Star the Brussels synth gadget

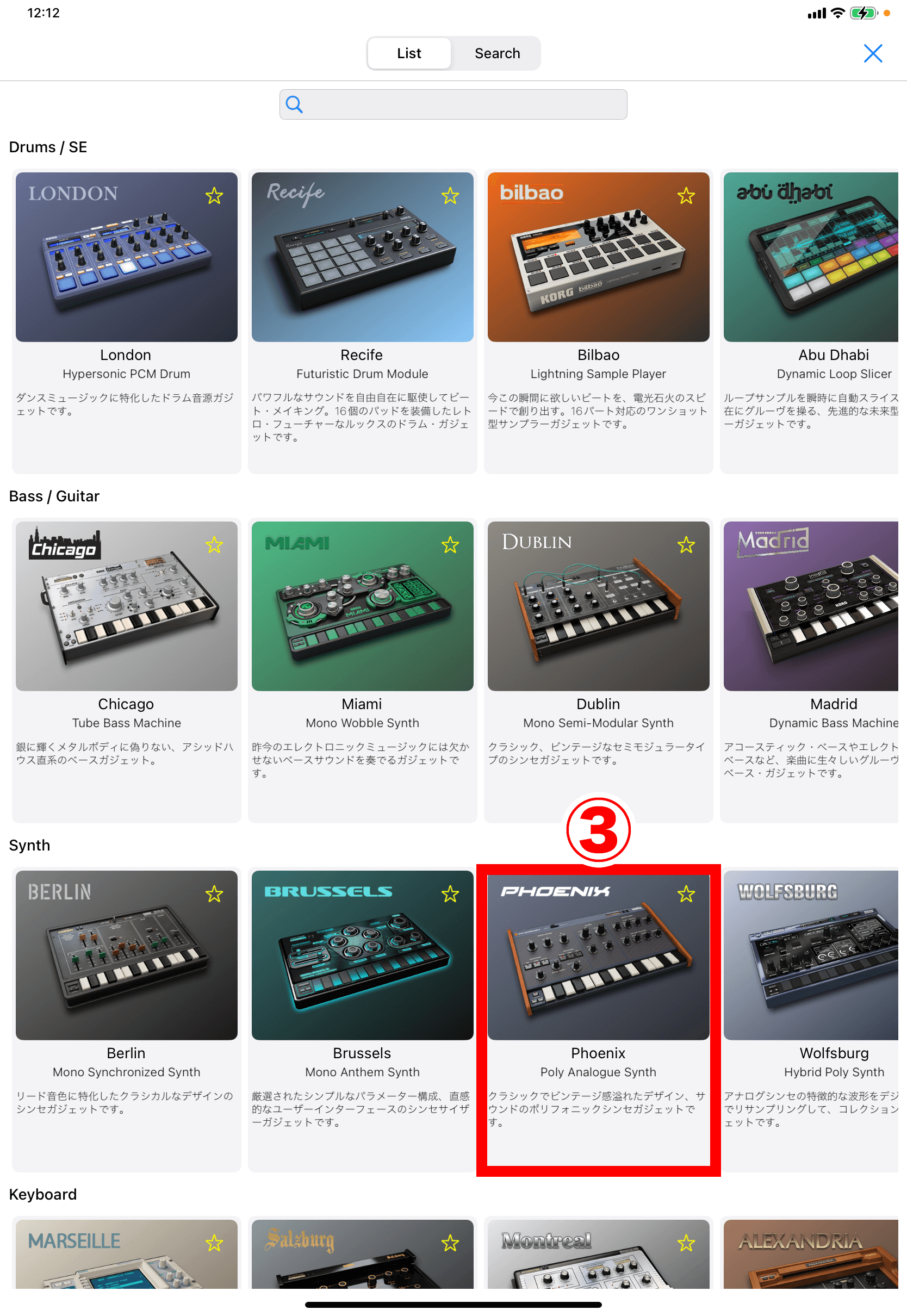(x=450, y=895)
